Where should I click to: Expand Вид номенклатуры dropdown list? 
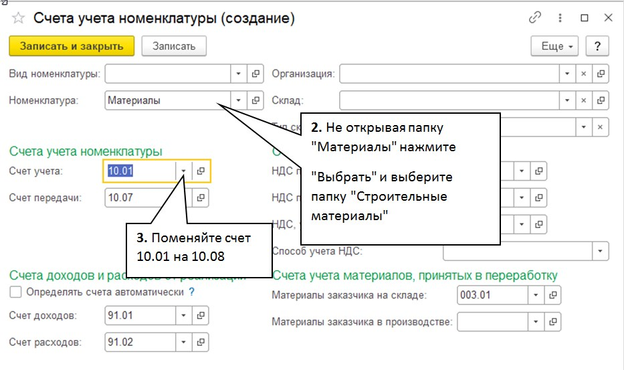(238, 74)
